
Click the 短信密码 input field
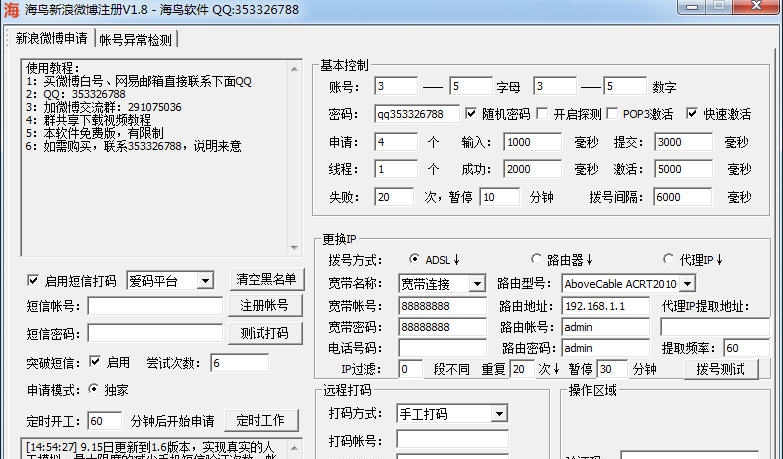(x=155, y=333)
